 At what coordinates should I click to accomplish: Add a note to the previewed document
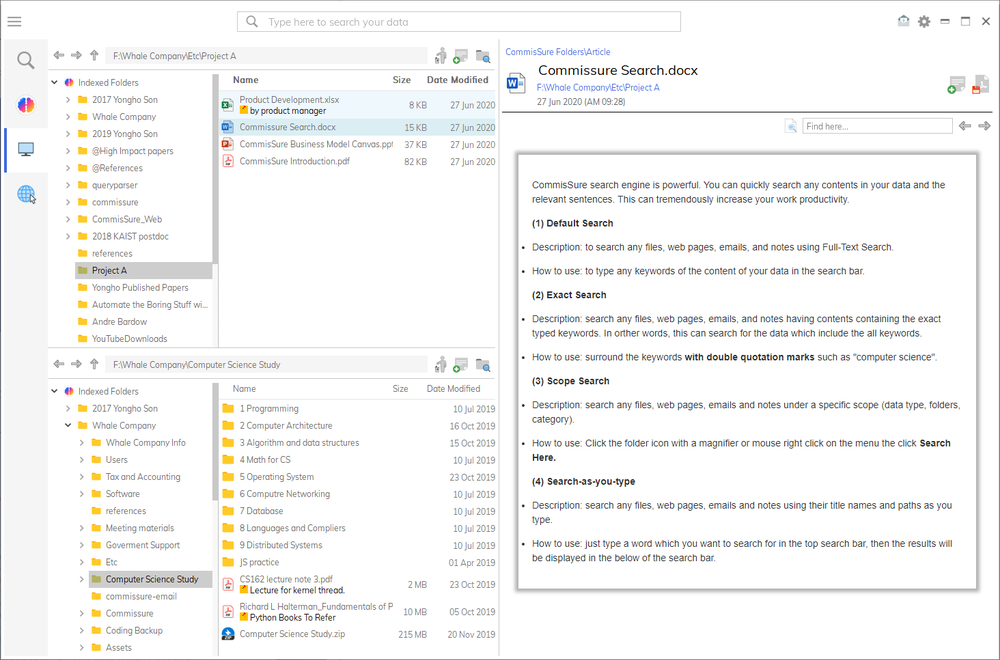(956, 85)
